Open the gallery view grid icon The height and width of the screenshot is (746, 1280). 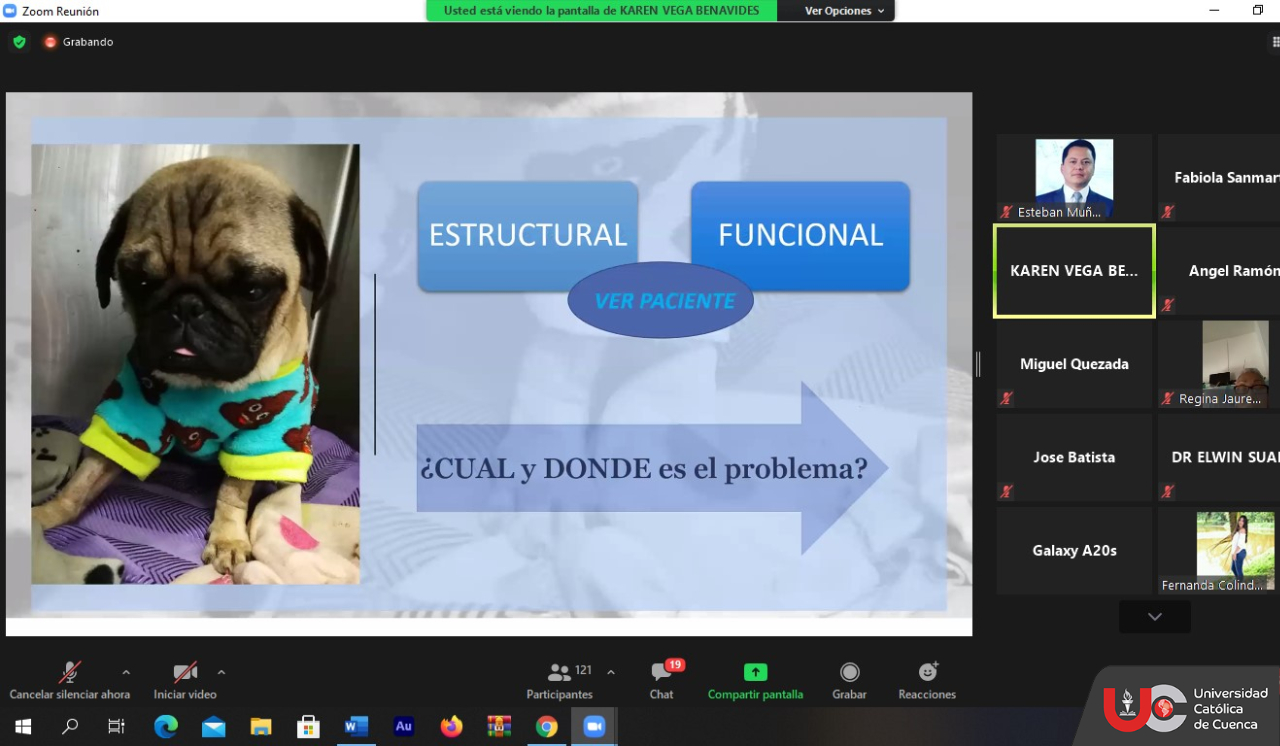point(1275,42)
